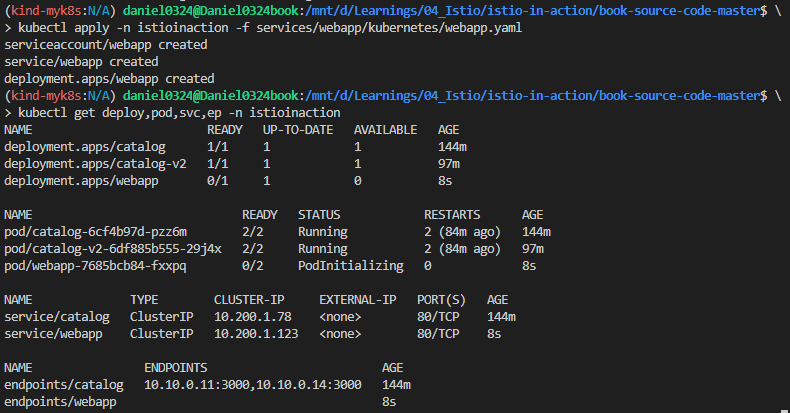This screenshot has width=790, height=413.
Task: Click endpoints value 10.10.0.11:3000,10.10.0.14:3000
Action: click(x=252, y=385)
